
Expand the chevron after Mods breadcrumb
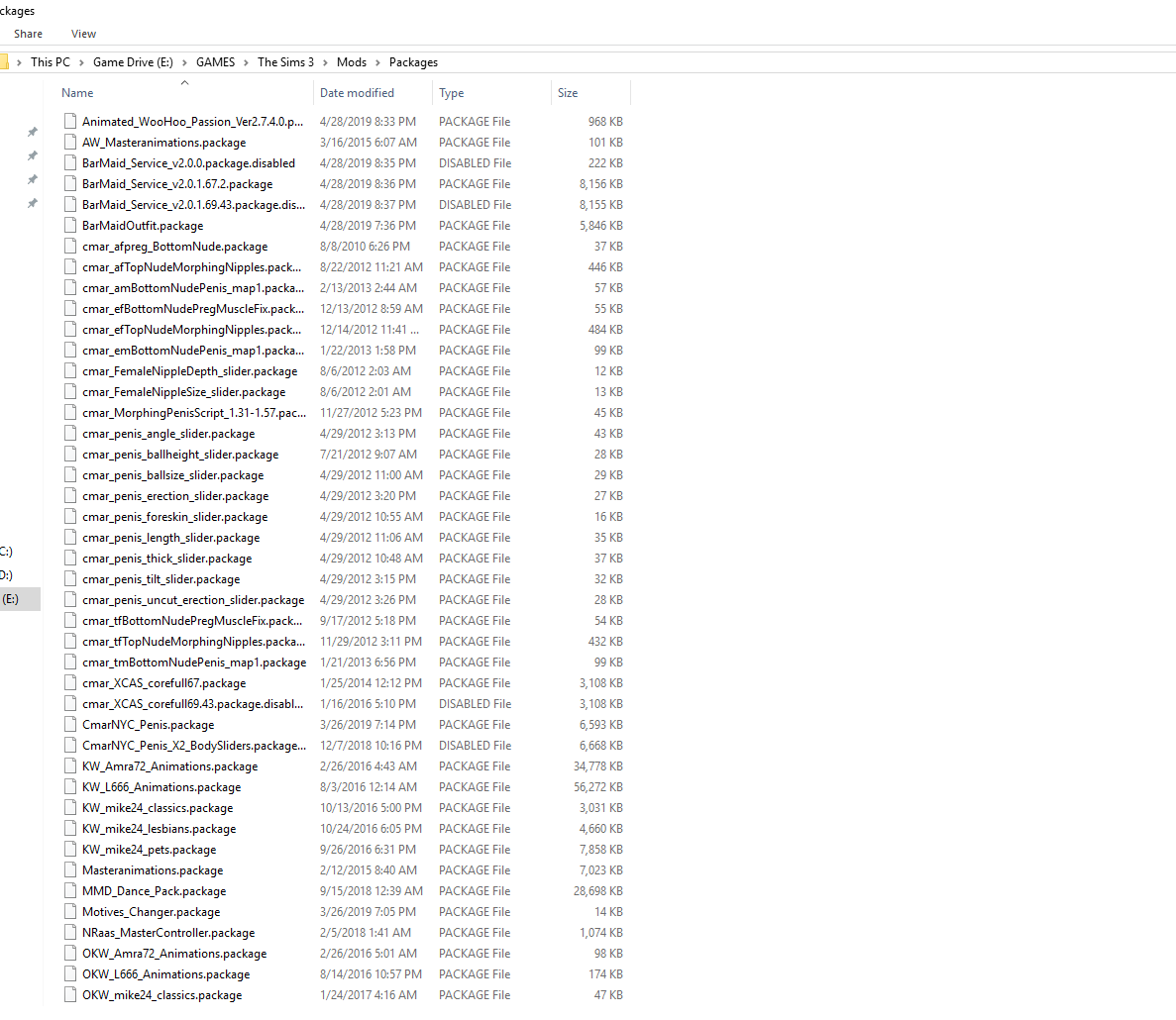tap(377, 62)
